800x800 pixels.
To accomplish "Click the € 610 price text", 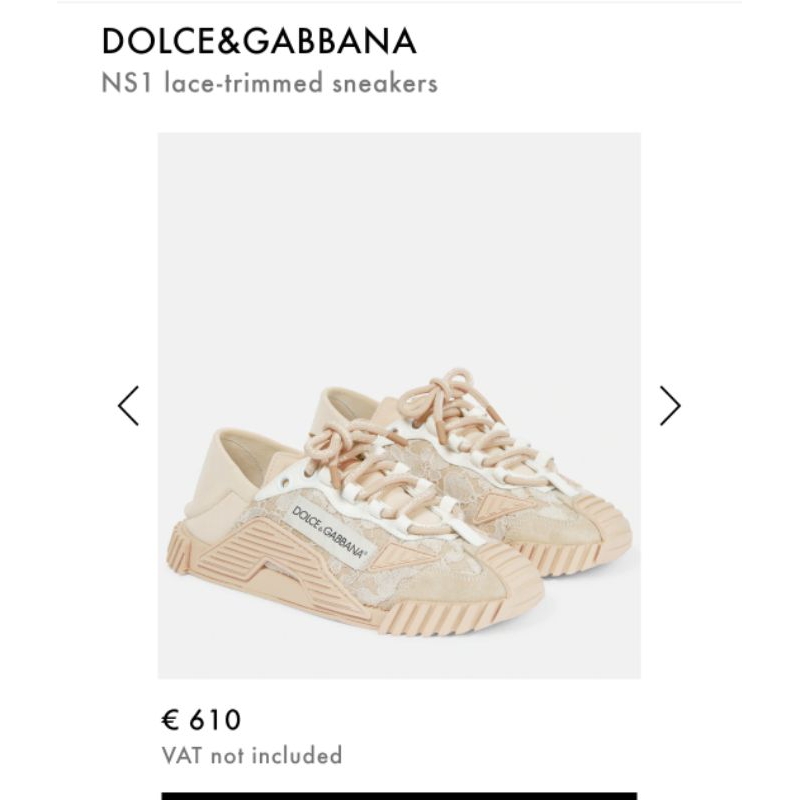I will [201, 720].
